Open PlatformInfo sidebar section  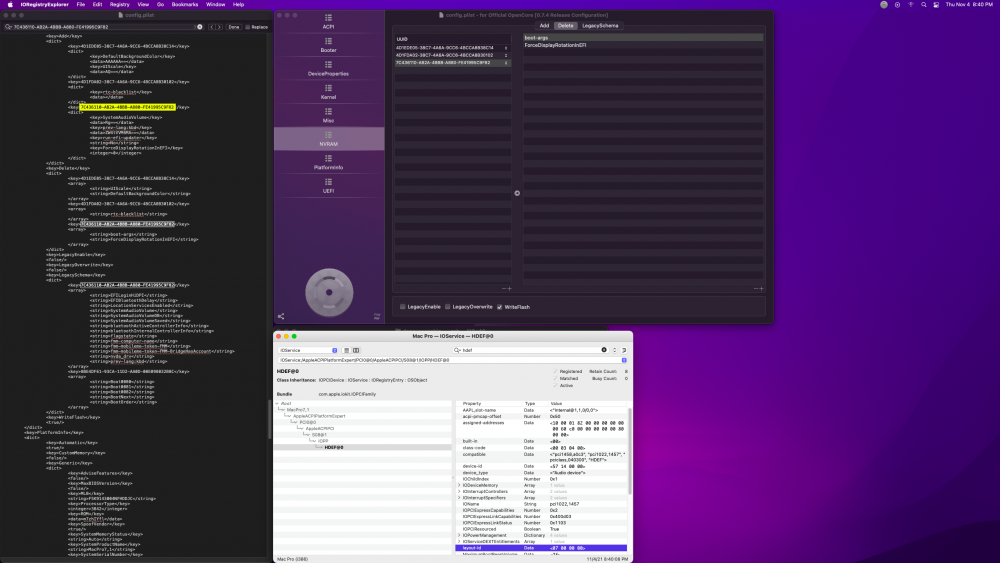coord(328,162)
